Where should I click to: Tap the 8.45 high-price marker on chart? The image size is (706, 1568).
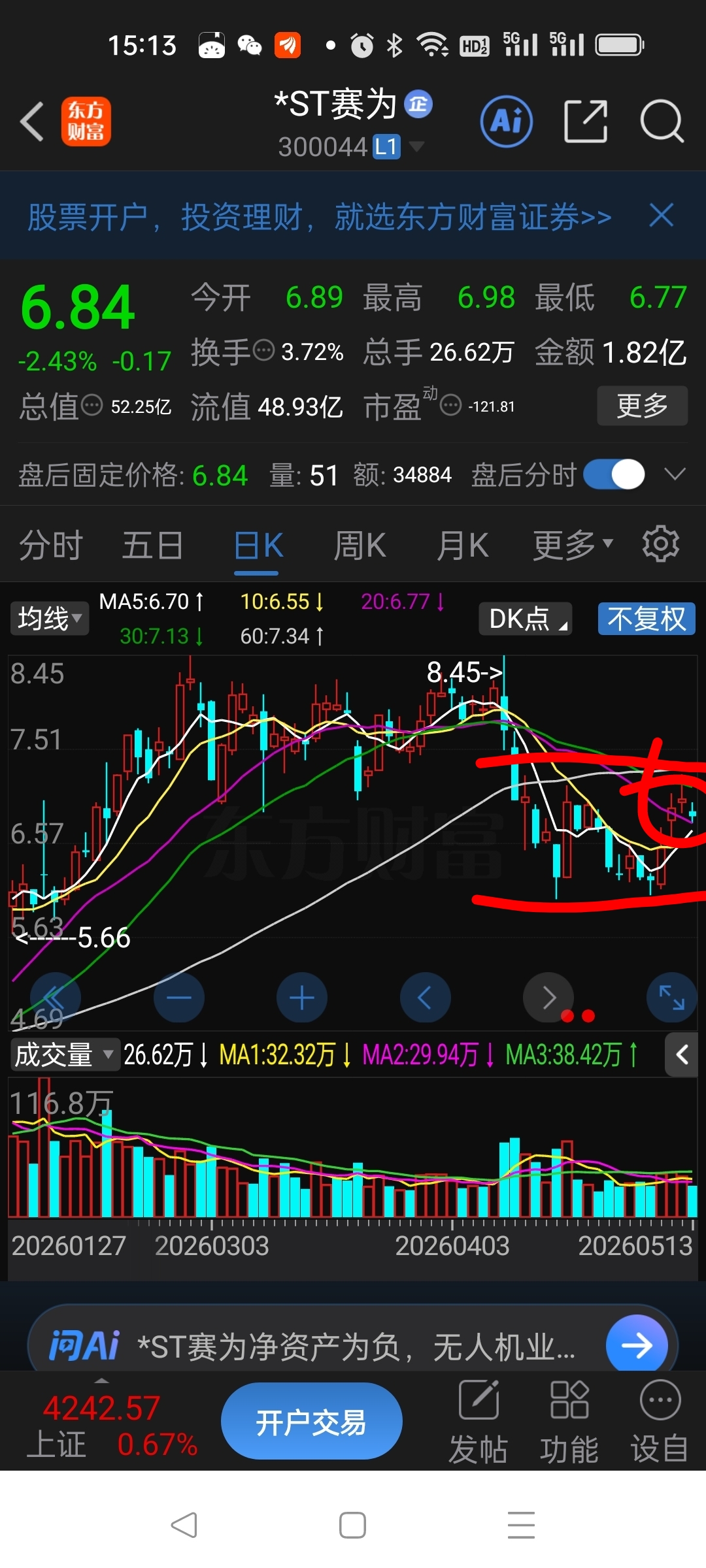[465, 672]
